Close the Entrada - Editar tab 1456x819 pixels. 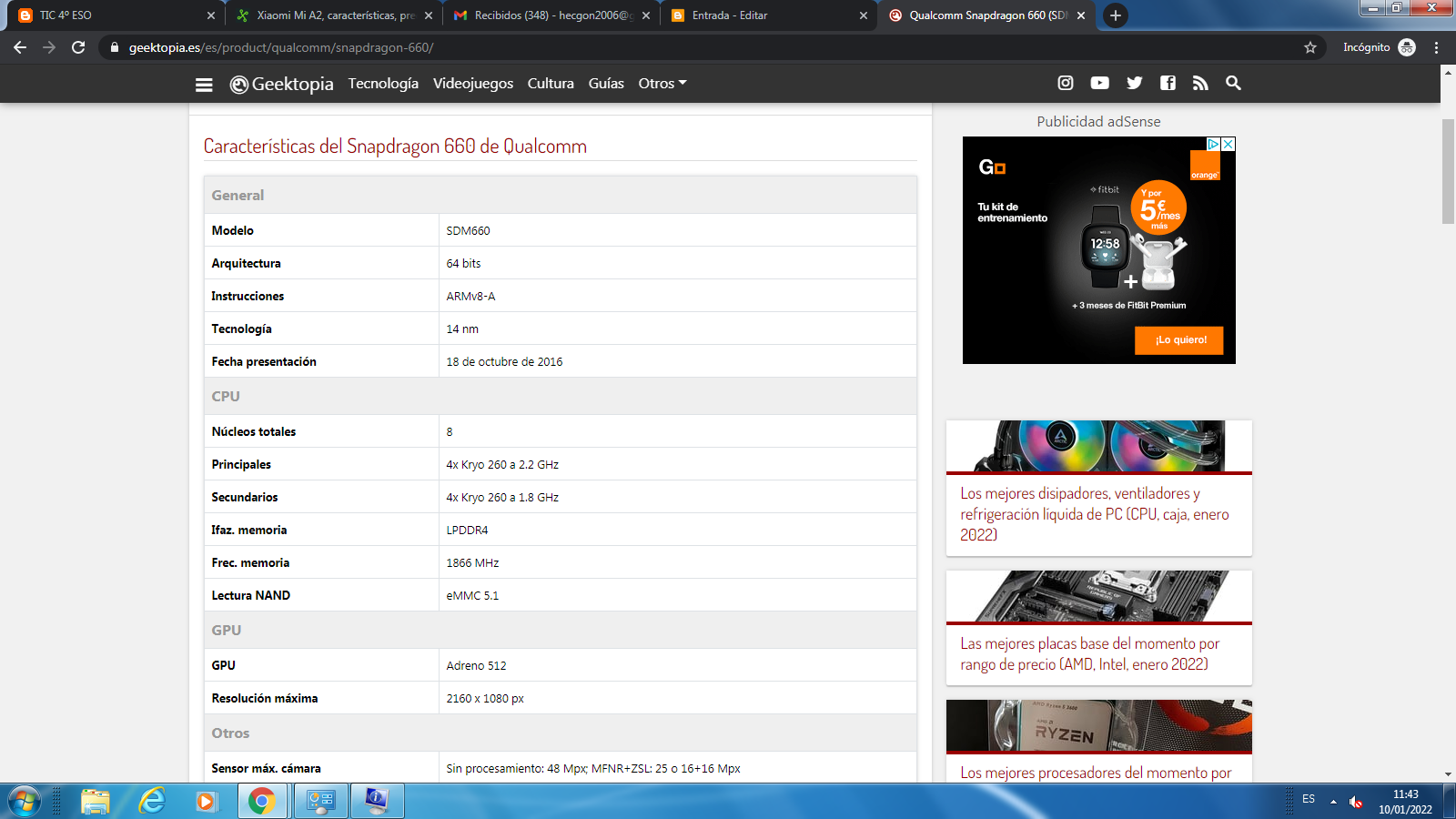click(864, 15)
